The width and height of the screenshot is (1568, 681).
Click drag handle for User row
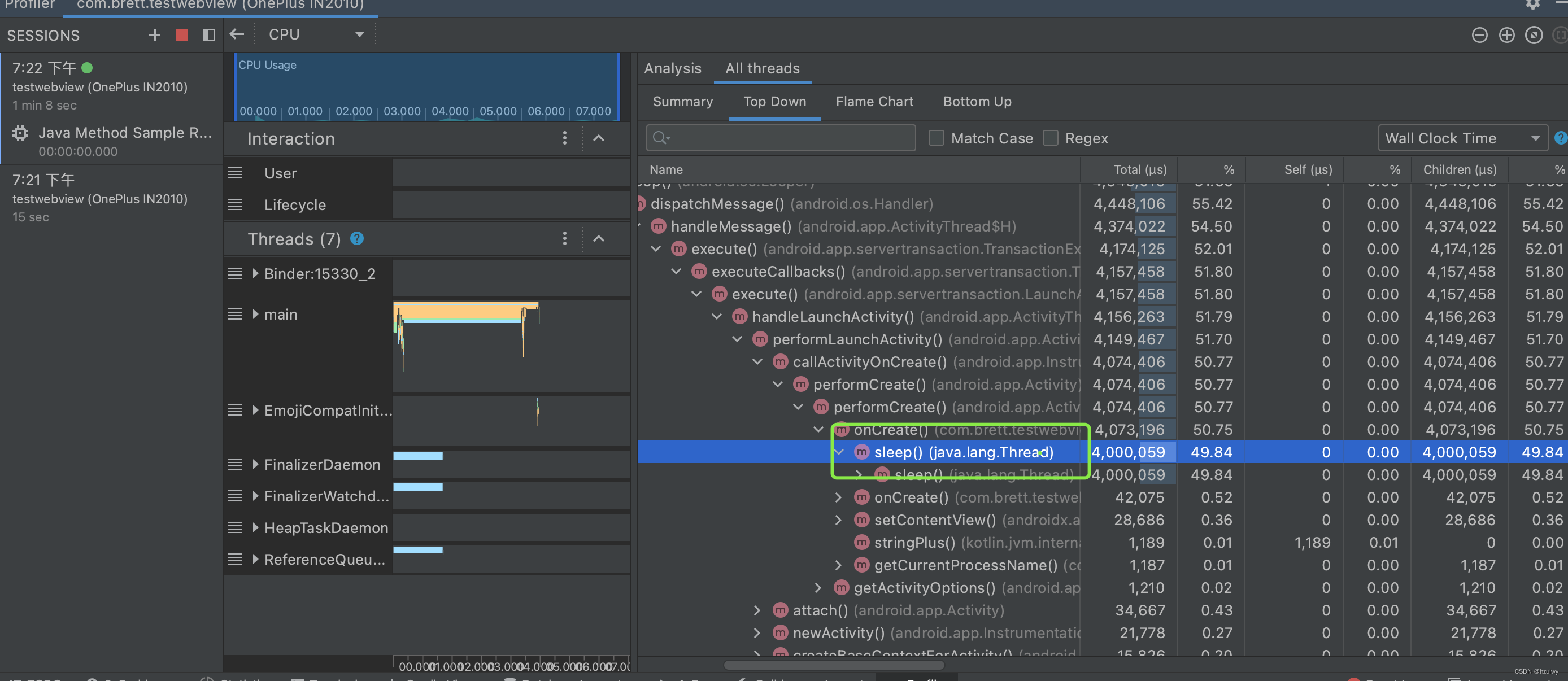[x=235, y=173]
